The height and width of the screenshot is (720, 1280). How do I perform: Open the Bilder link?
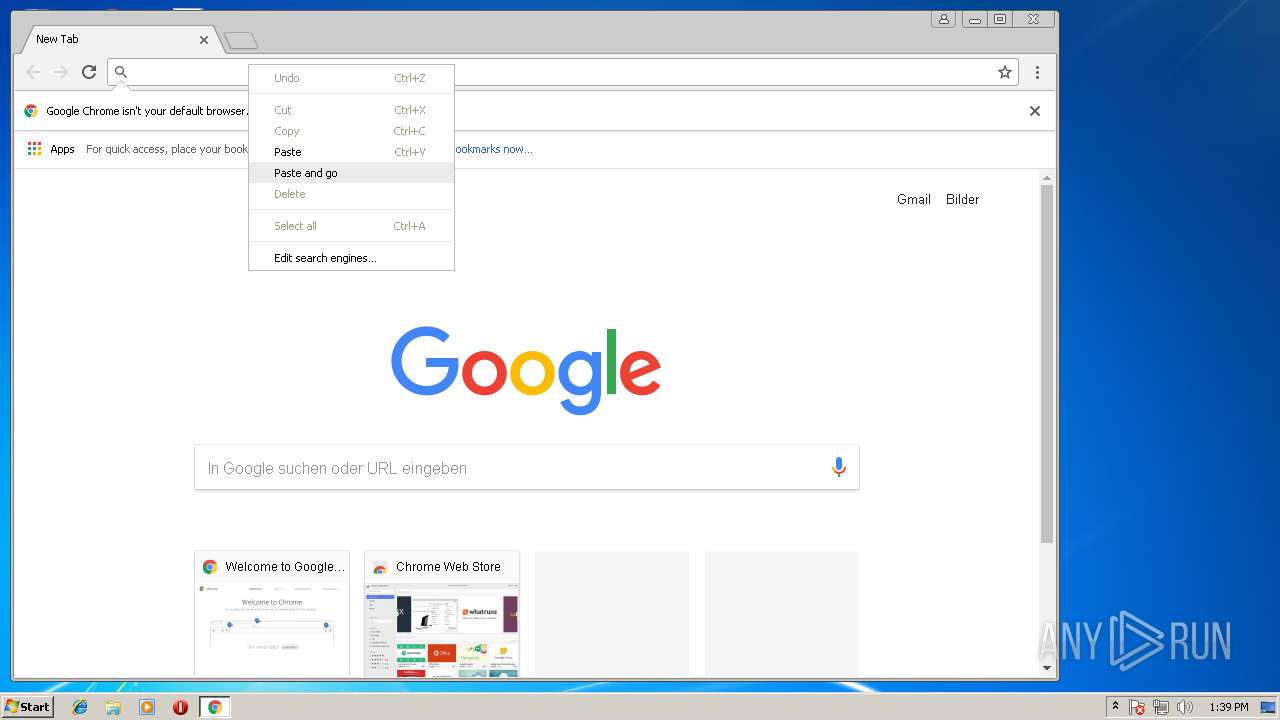coord(963,199)
